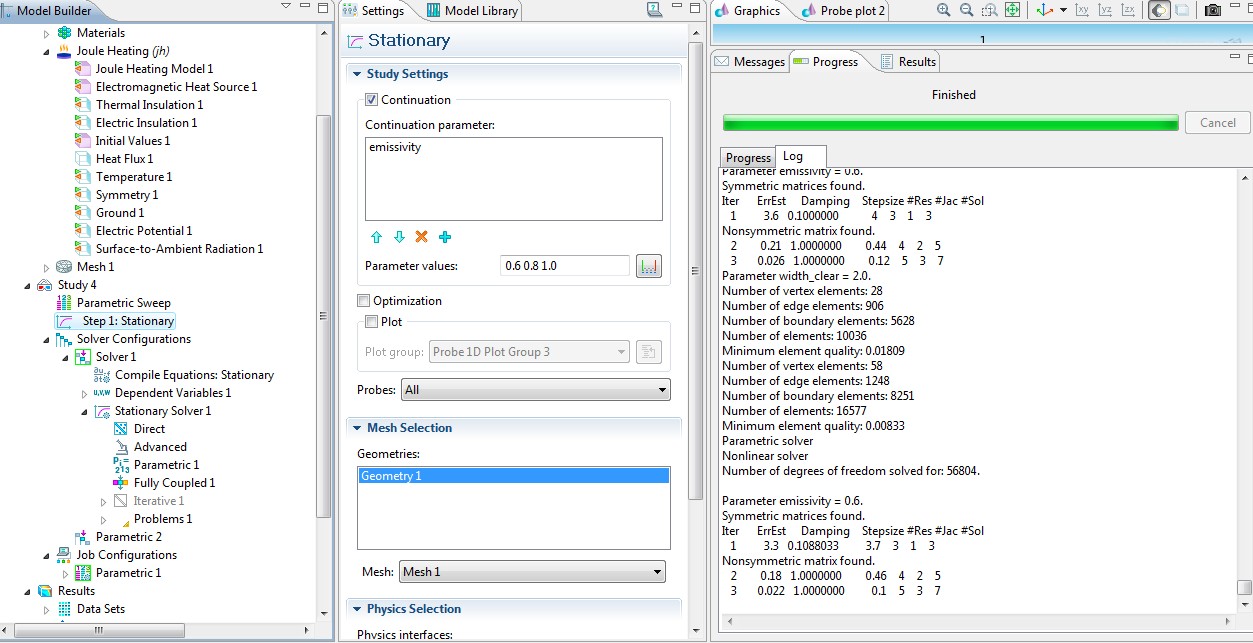Add a continuation parameter with plus icon
The height and width of the screenshot is (643, 1253).
coord(445,237)
